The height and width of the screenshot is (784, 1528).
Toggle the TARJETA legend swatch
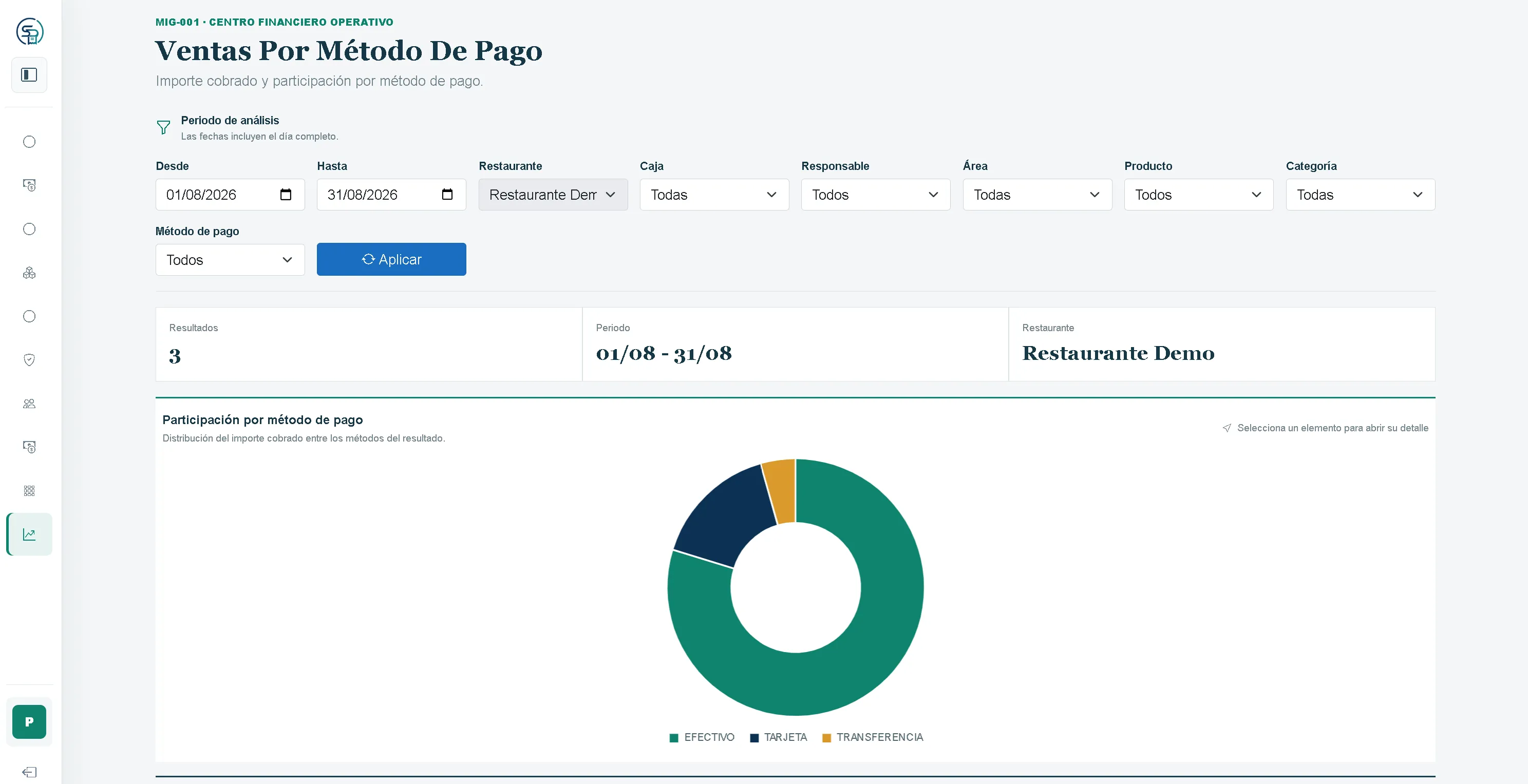[x=754, y=738]
